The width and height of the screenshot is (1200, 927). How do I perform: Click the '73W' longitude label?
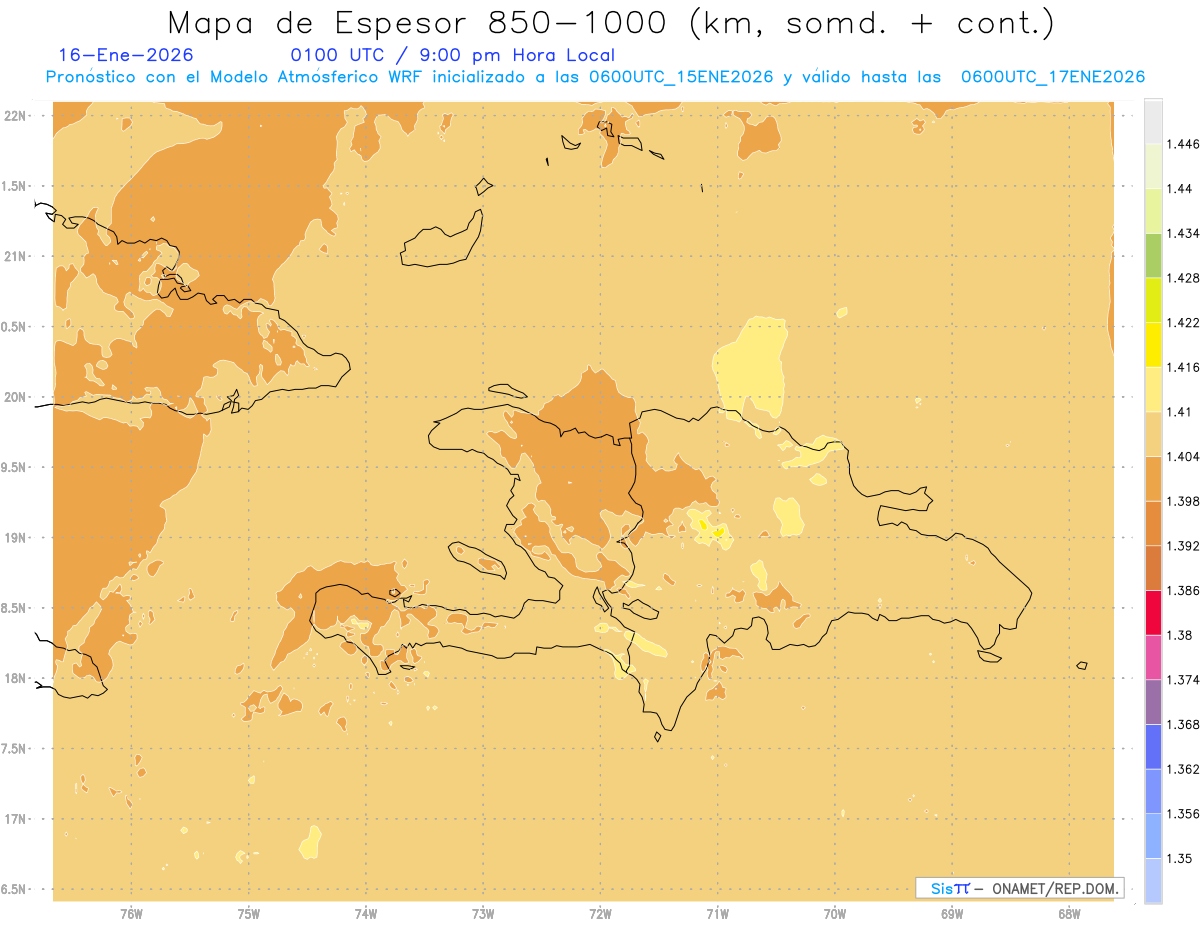(483, 914)
